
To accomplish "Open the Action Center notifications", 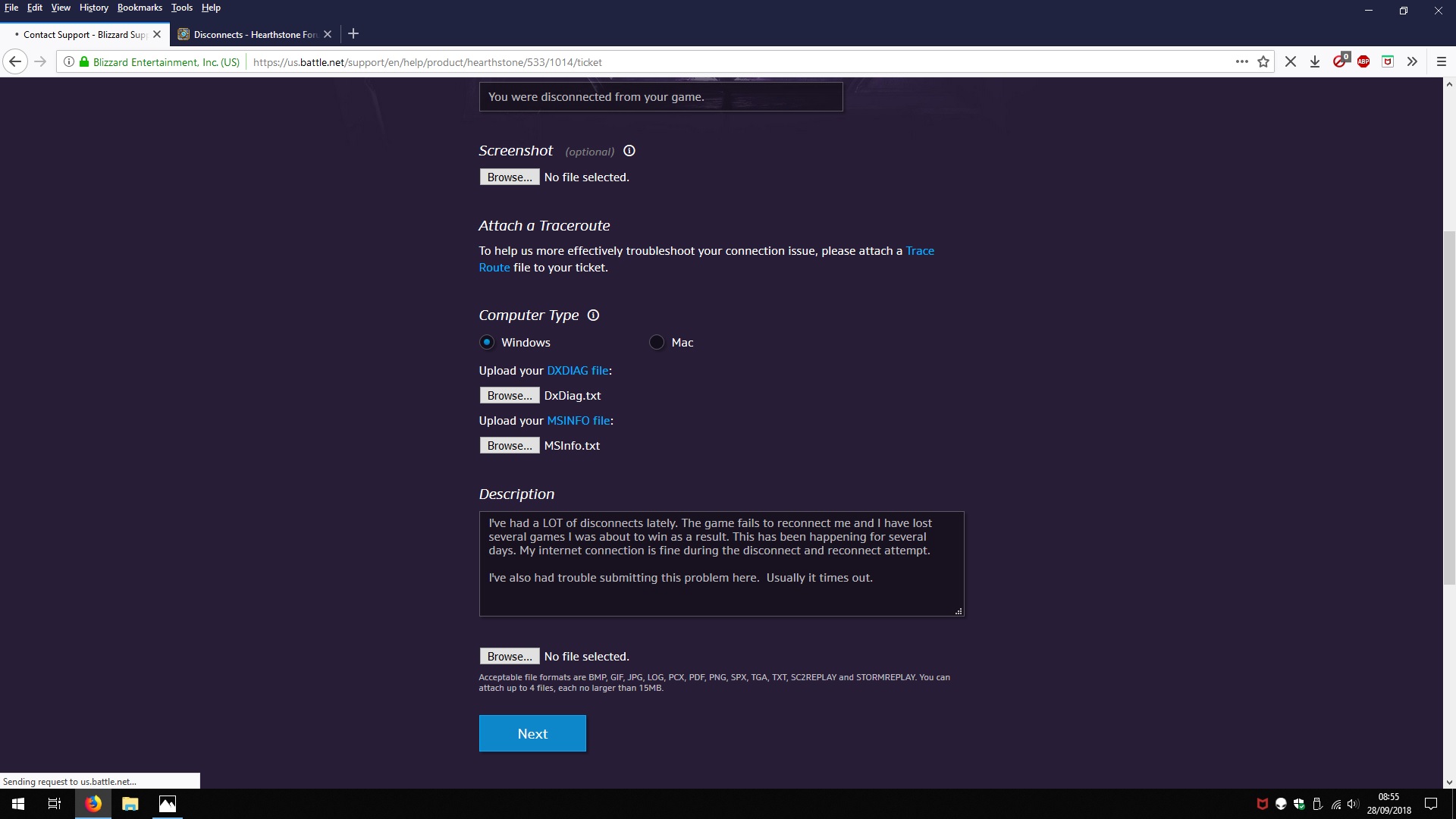I will coord(1431,804).
